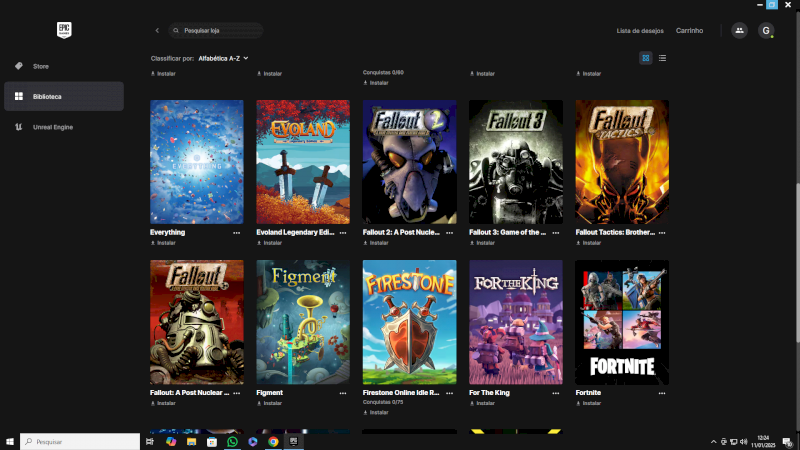
Task: Open the G profile avatar menu
Action: [766, 31]
